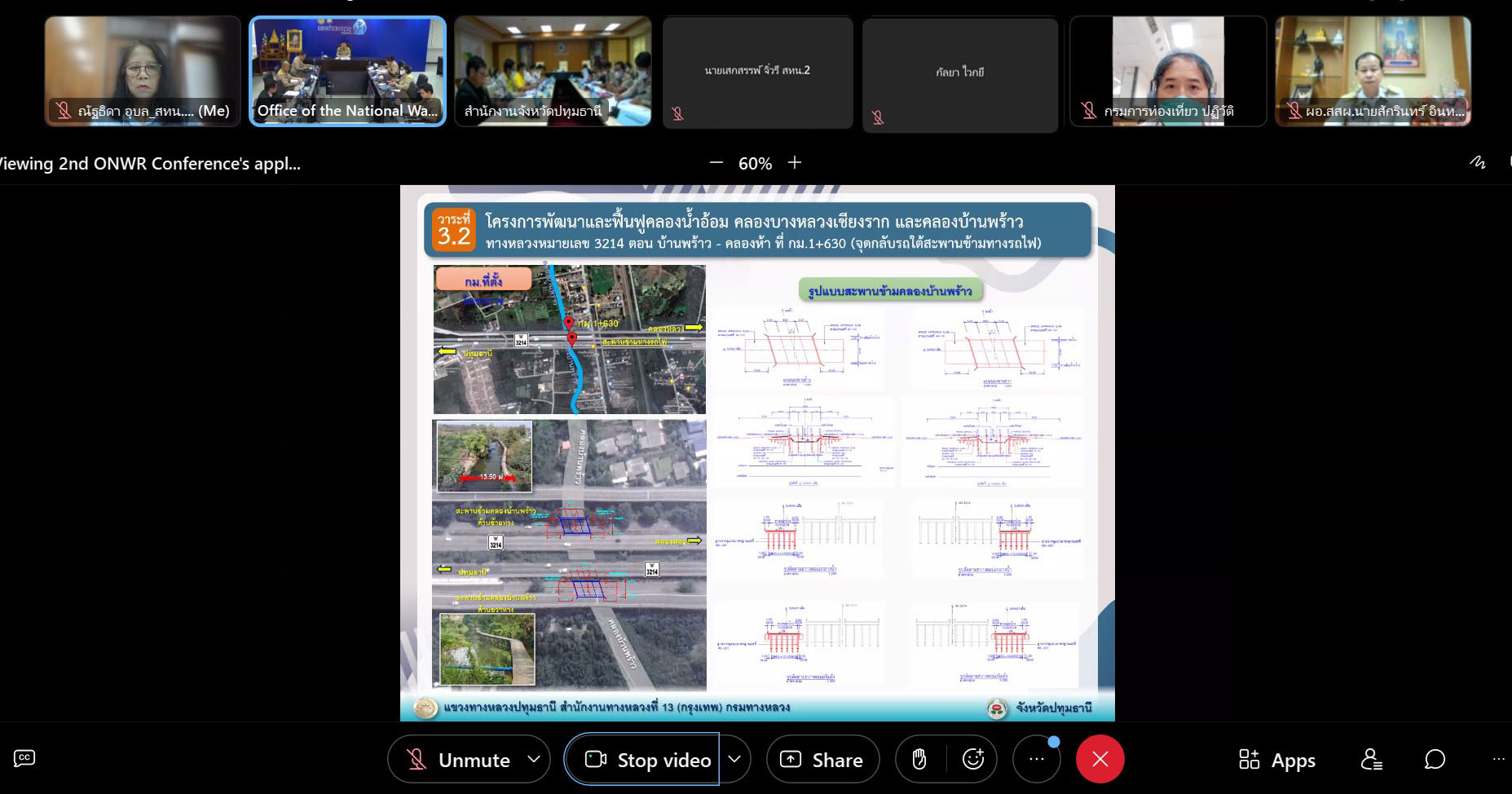
Task: Leave the meeting with red X button
Action: tap(1100, 760)
